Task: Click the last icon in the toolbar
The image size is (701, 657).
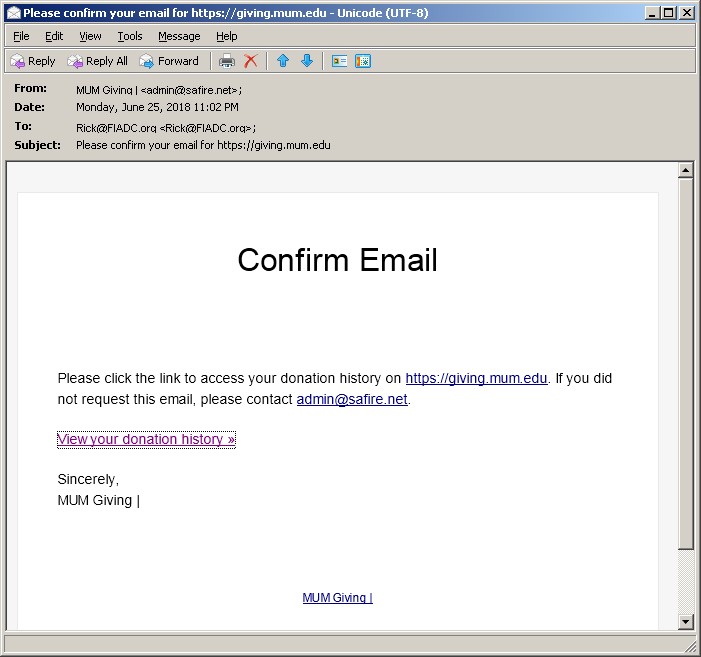Action: (x=363, y=61)
